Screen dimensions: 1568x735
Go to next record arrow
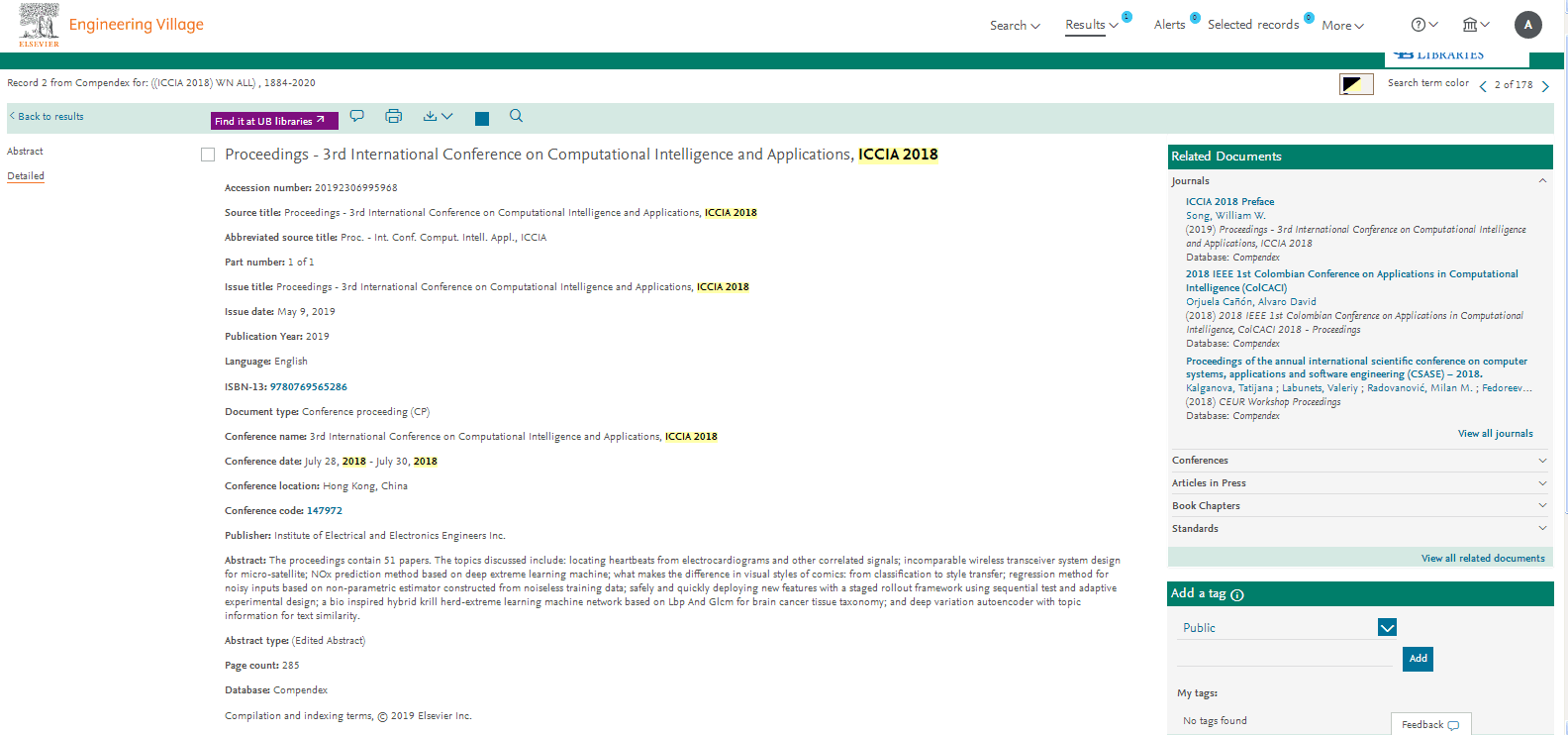(x=1545, y=86)
